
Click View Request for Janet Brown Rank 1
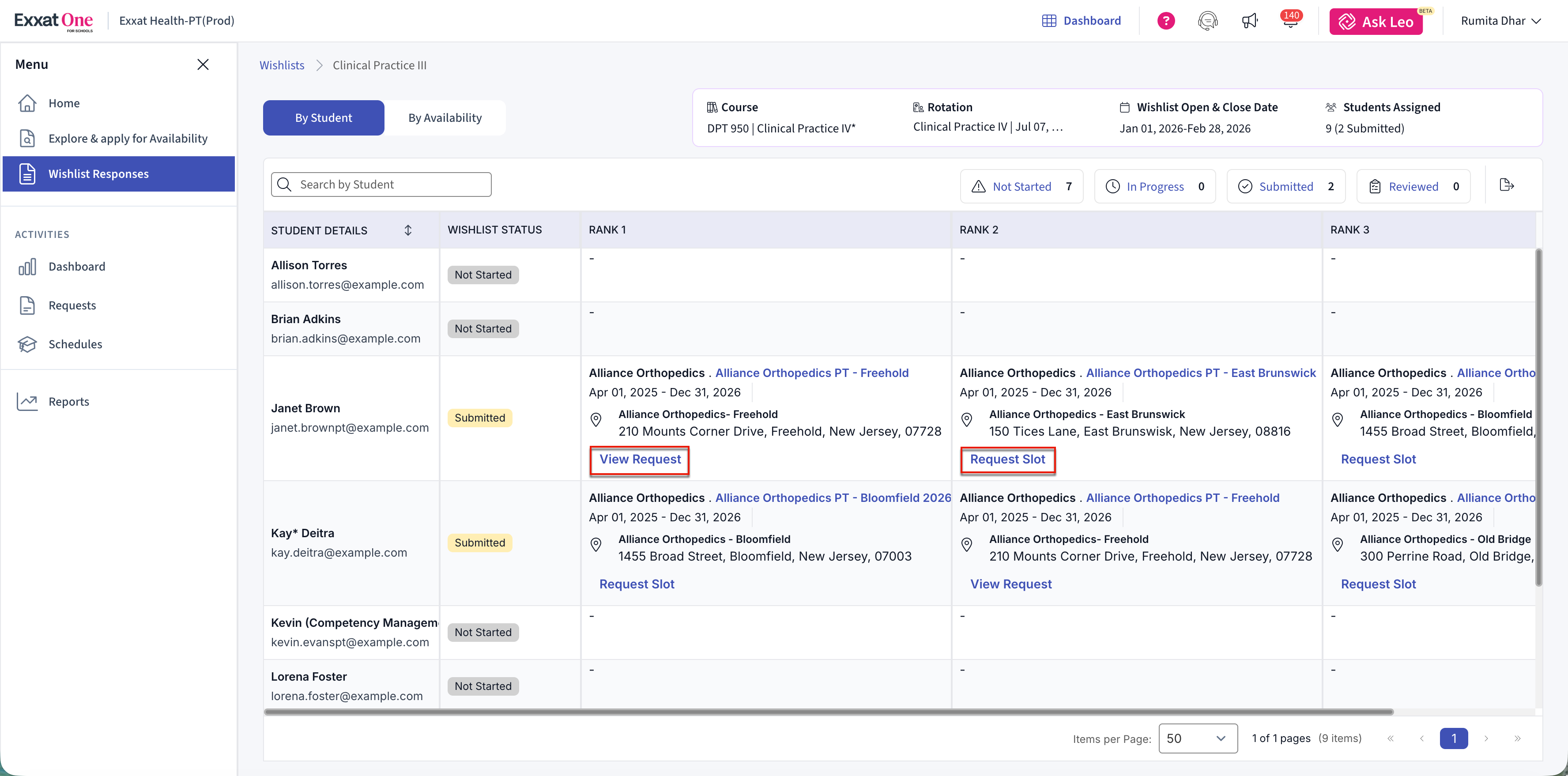tap(640, 460)
